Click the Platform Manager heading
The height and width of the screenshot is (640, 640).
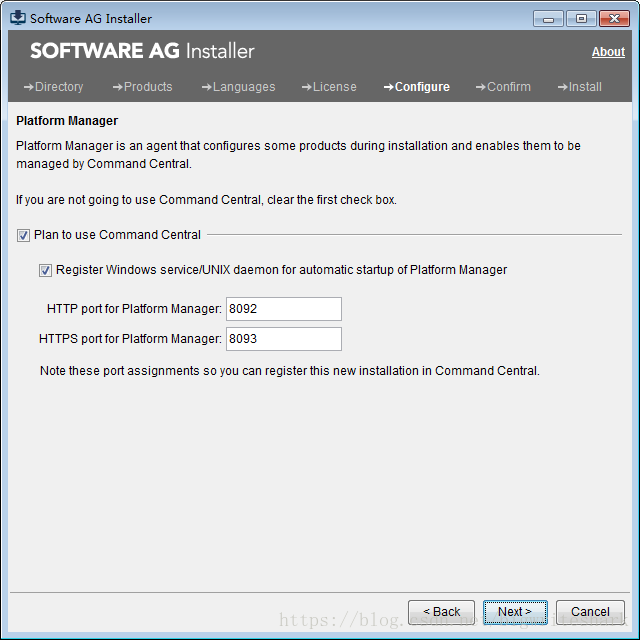(67, 121)
